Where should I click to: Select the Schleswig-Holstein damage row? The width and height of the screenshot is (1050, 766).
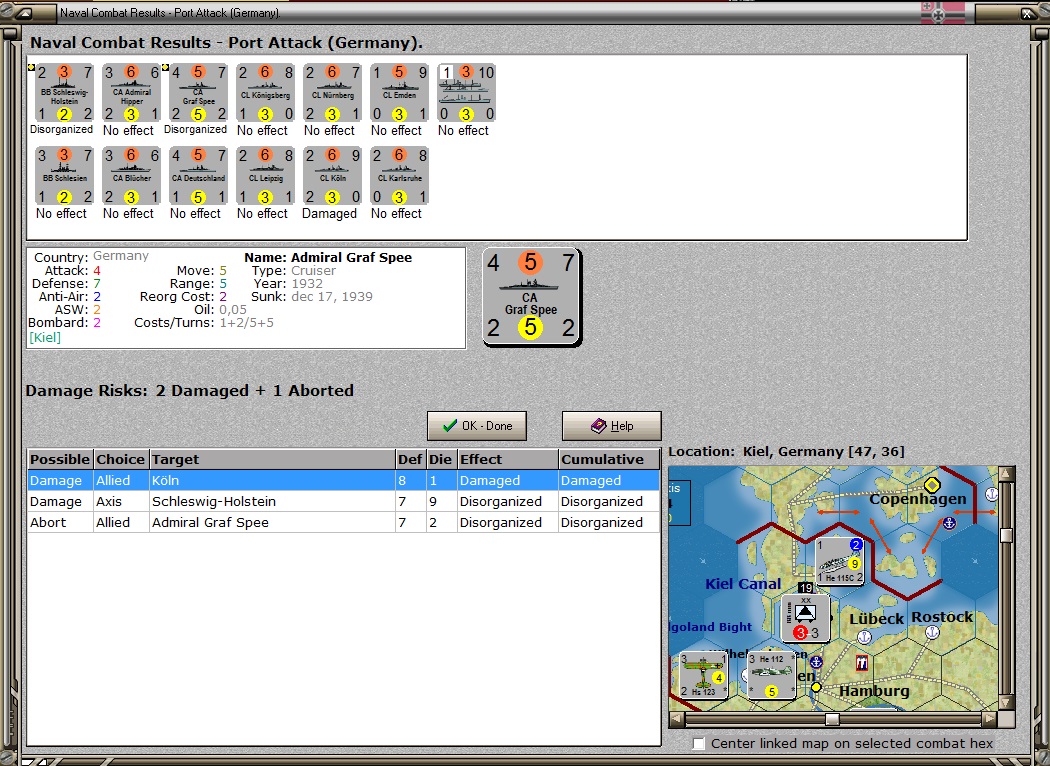tap(344, 502)
